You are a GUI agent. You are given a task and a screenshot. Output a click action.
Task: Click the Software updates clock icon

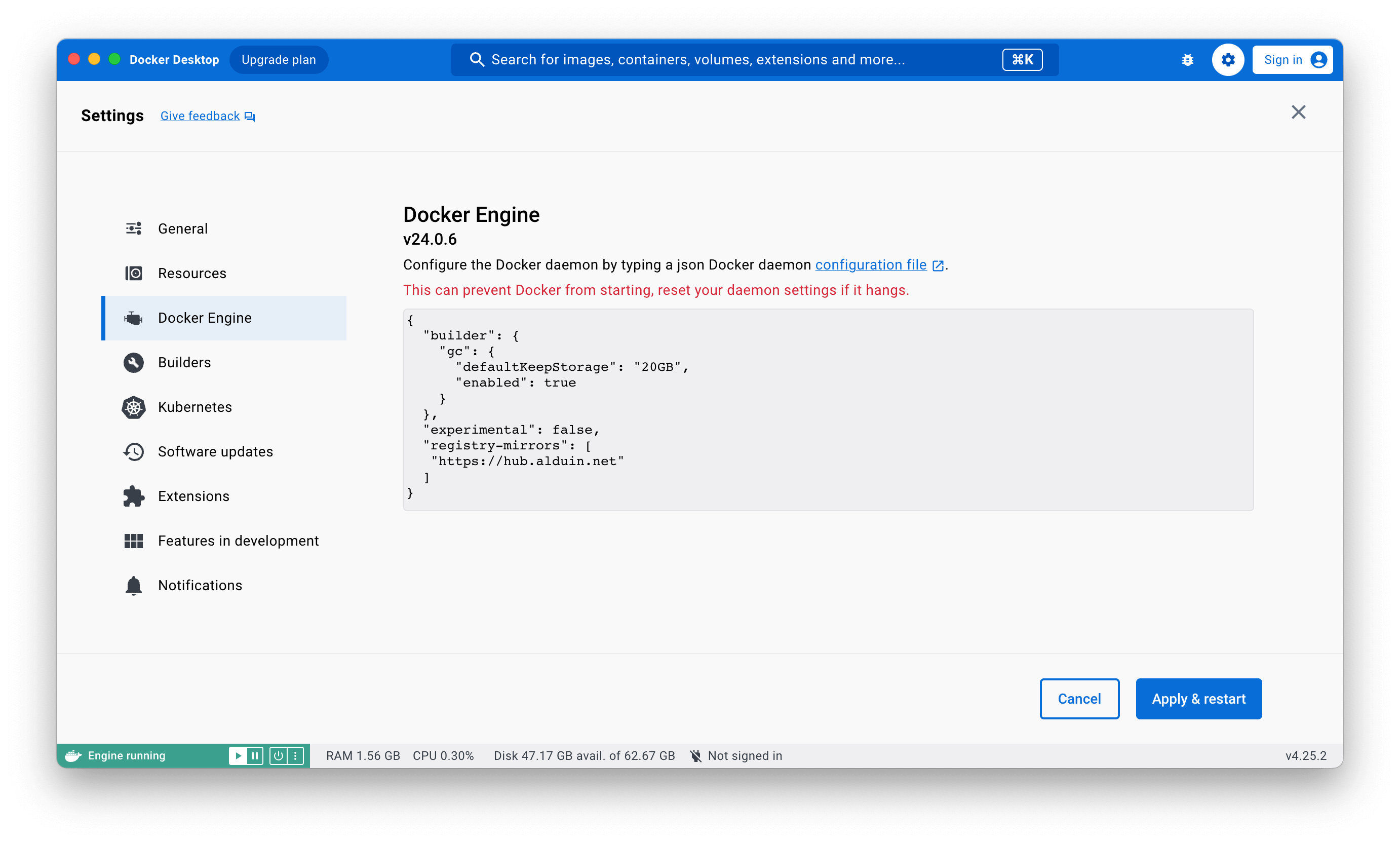pos(134,451)
